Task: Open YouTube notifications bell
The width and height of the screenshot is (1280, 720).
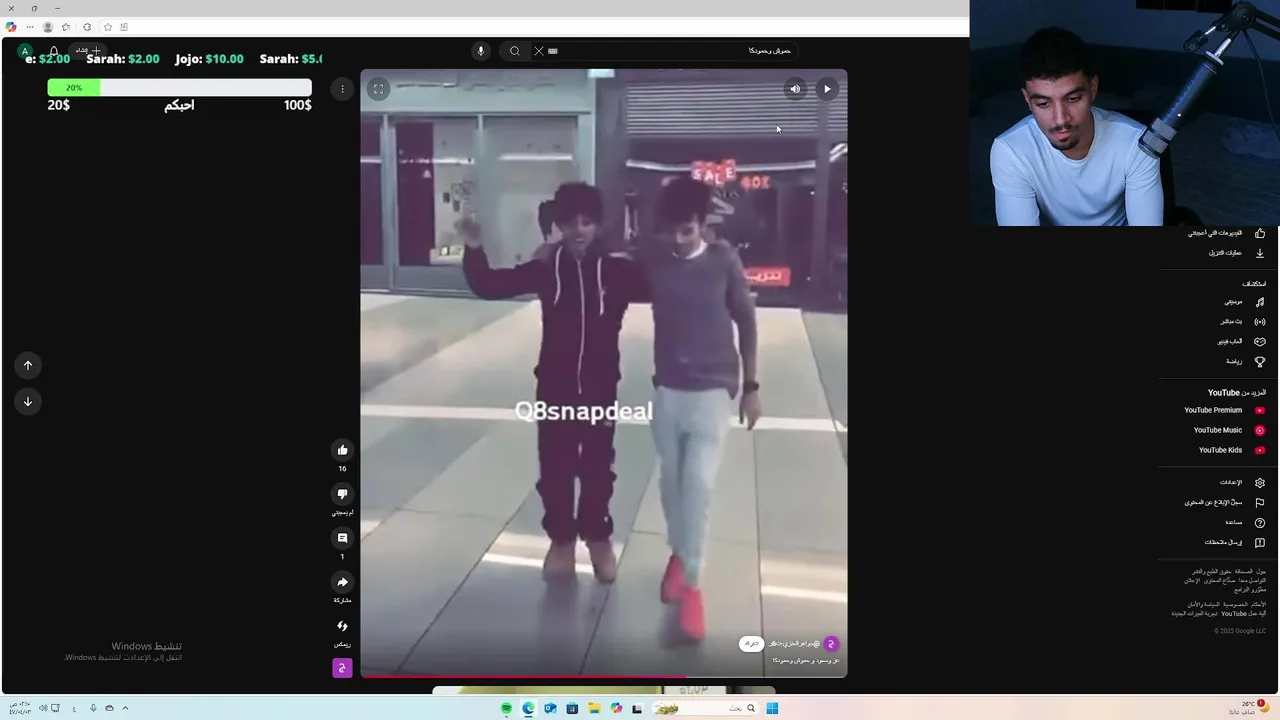Action: [x=54, y=51]
